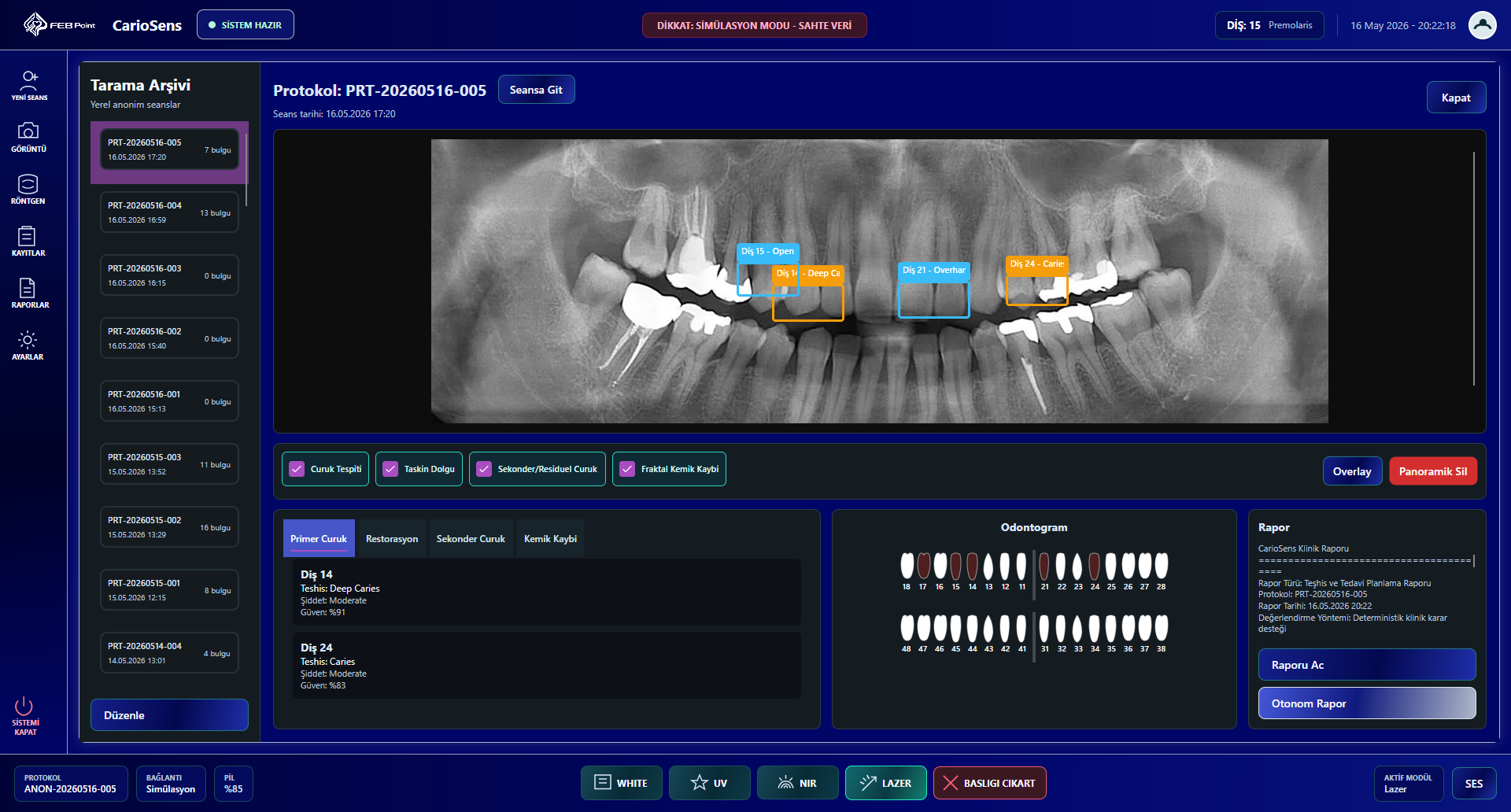Select tooth 28 in the odontogram
Viewport: 1511px width, 812px height.
pos(1161,570)
